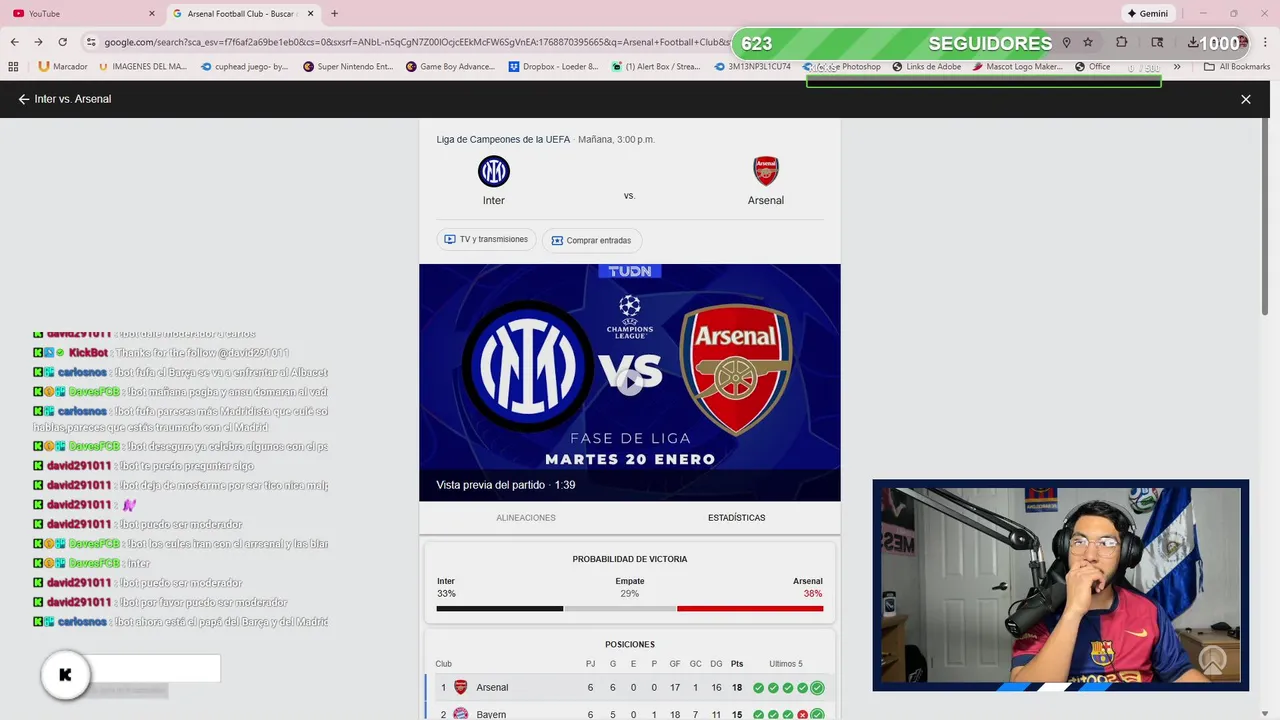Open the Marcador bookmark
The image size is (1280, 720).
pyautogui.click(x=63, y=67)
